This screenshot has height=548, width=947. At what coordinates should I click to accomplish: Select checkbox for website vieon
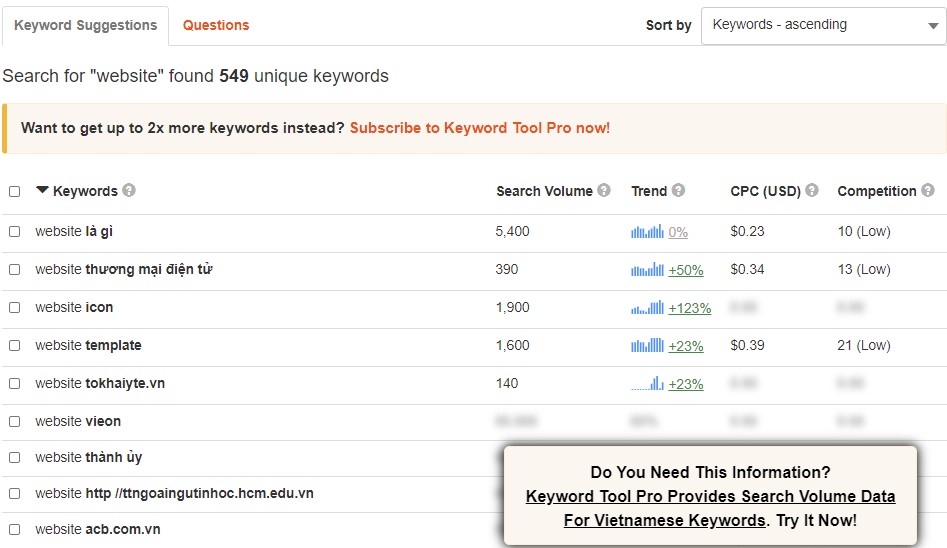tap(14, 422)
